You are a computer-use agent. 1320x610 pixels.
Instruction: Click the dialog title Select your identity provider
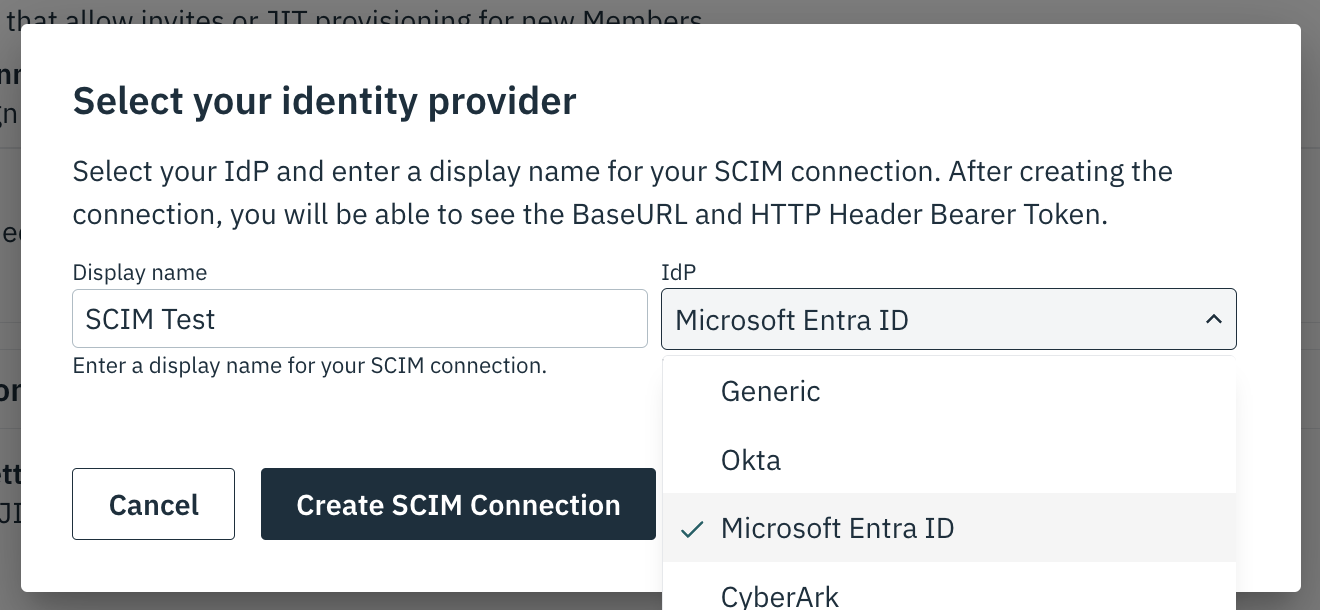(324, 100)
